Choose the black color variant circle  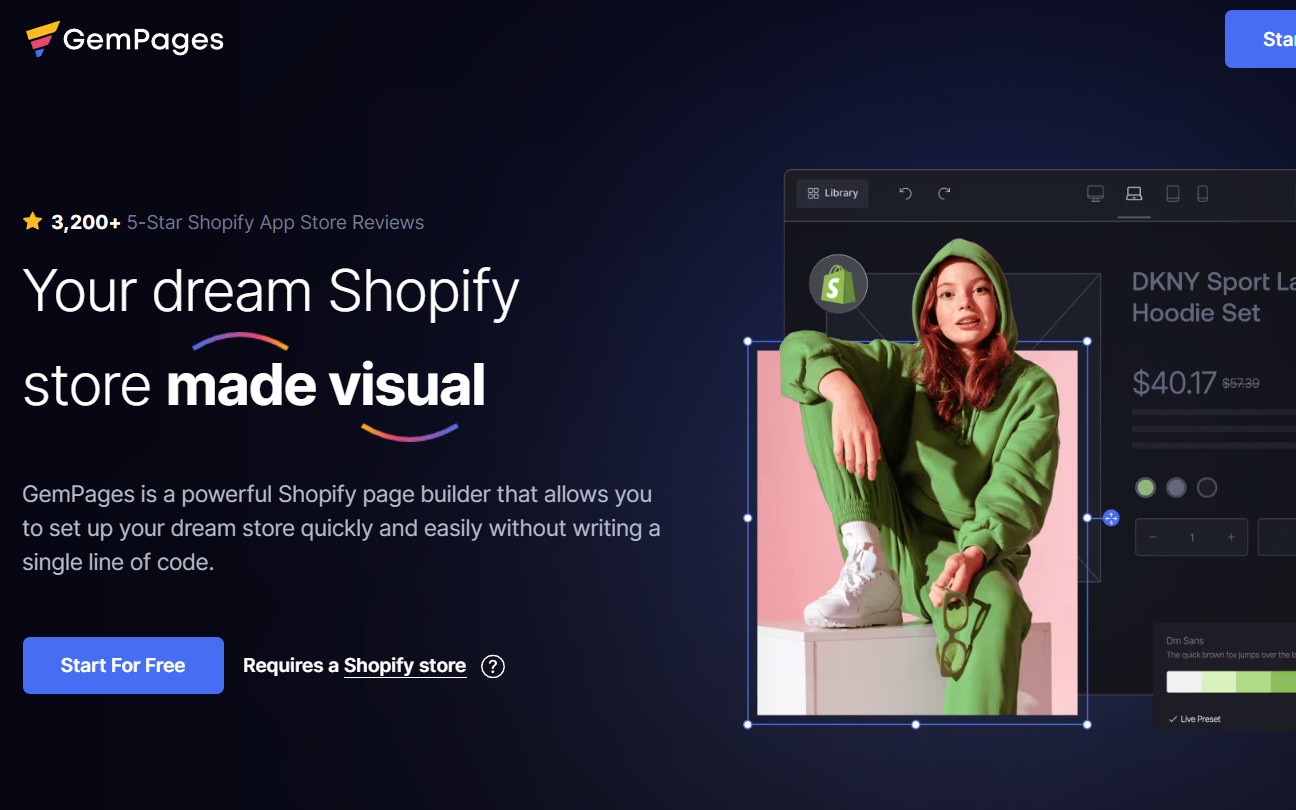[x=1207, y=487]
